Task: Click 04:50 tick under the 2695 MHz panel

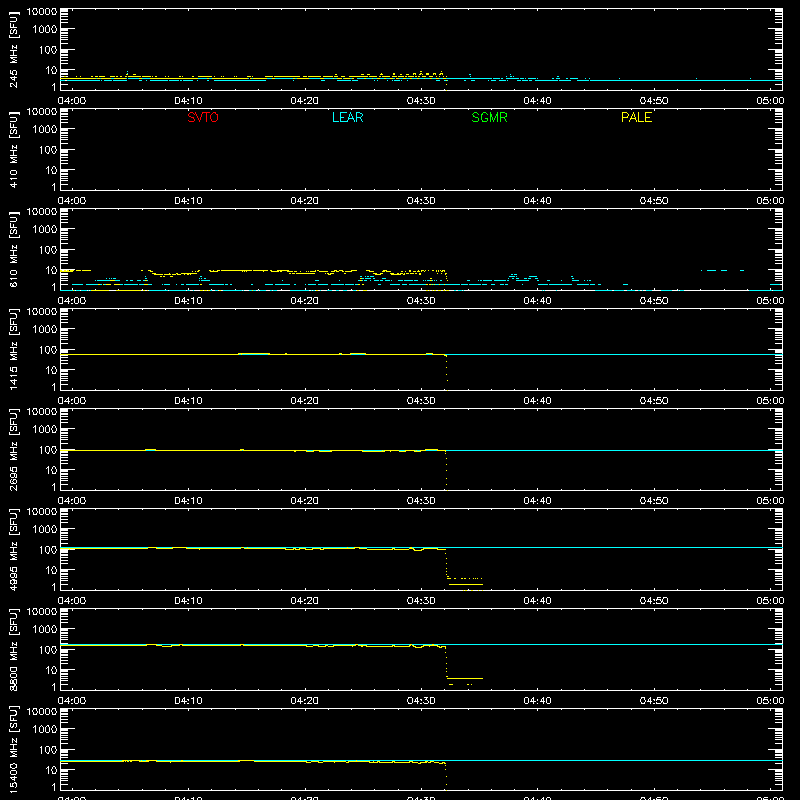Action: [654, 501]
